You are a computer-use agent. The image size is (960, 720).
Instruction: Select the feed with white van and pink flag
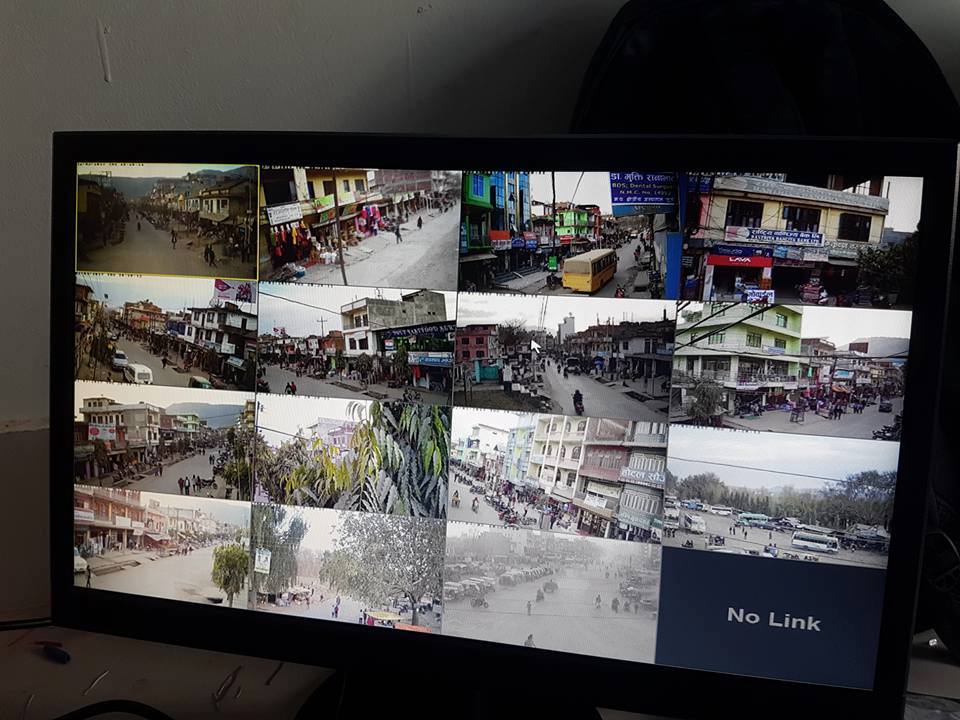pyautogui.click(x=167, y=332)
